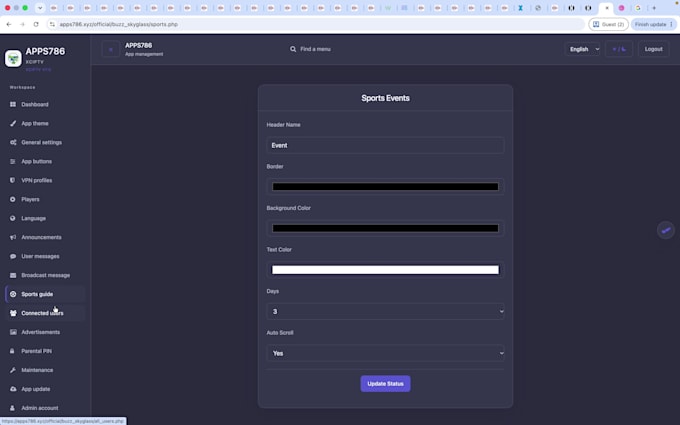This screenshot has width=680, height=425.
Task: Click the browser address bar
Action: coord(317,24)
